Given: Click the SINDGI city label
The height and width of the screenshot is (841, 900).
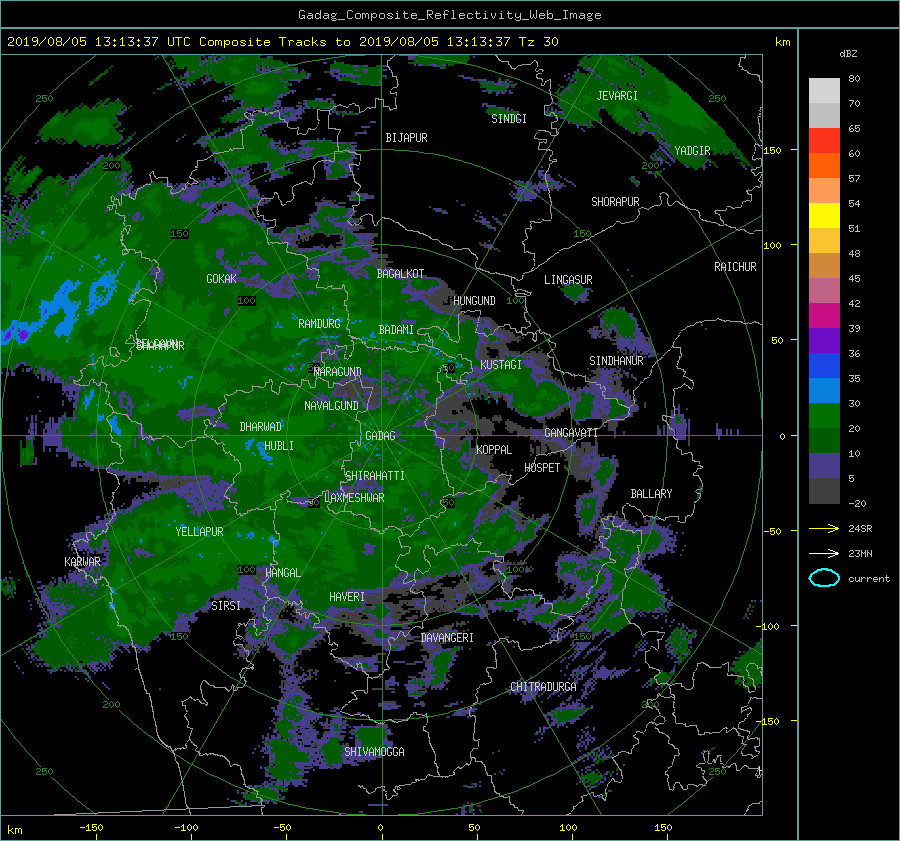Looking at the screenshot, I should pyautogui.click(x=509, y=119).
